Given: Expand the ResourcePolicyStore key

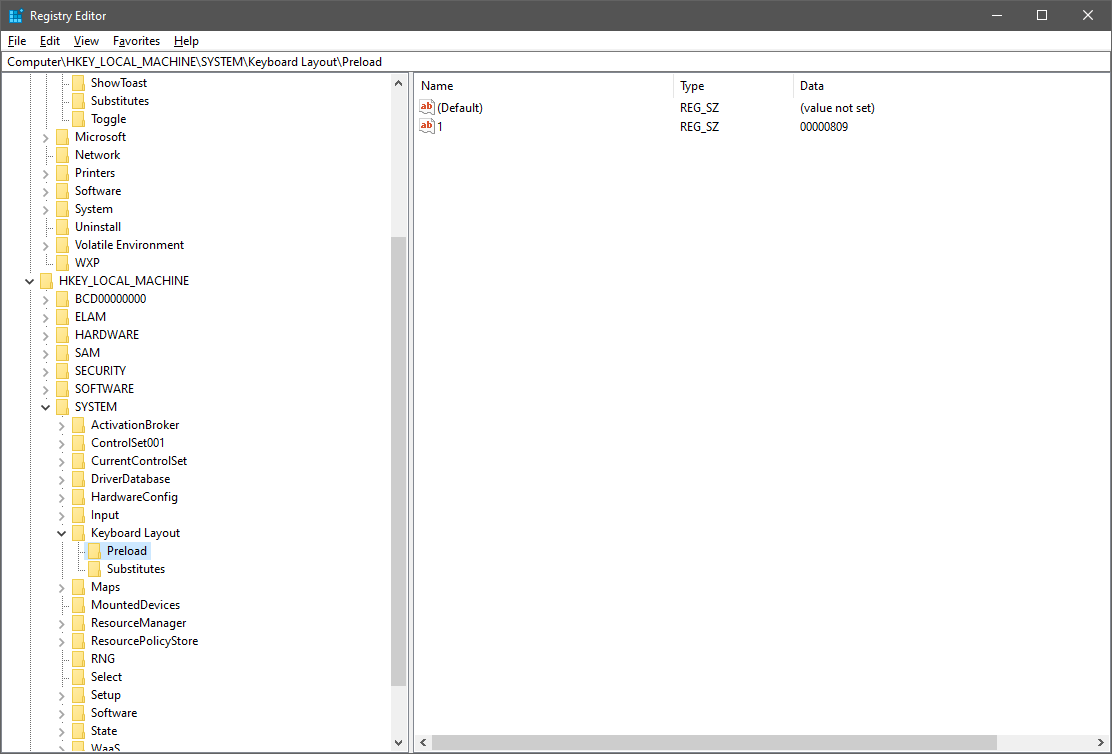Looking at the screenshot, I should pyautogui.click(x=62, y=641).
